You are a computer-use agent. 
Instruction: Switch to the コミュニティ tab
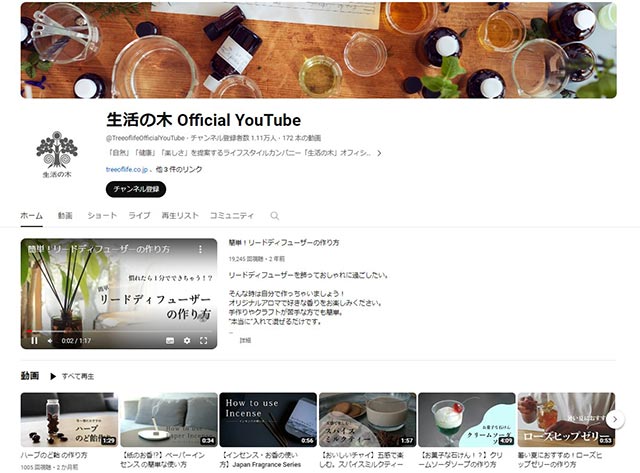click(x=231, y=215)
